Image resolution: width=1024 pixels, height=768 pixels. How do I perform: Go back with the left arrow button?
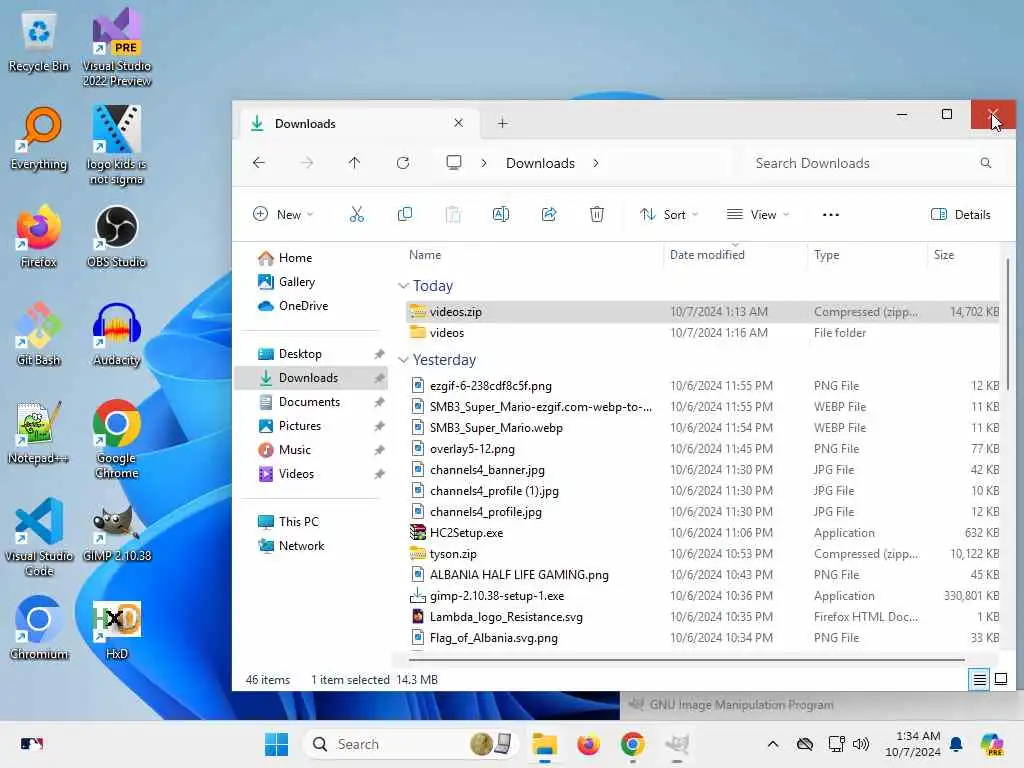[x=259, y=163]
